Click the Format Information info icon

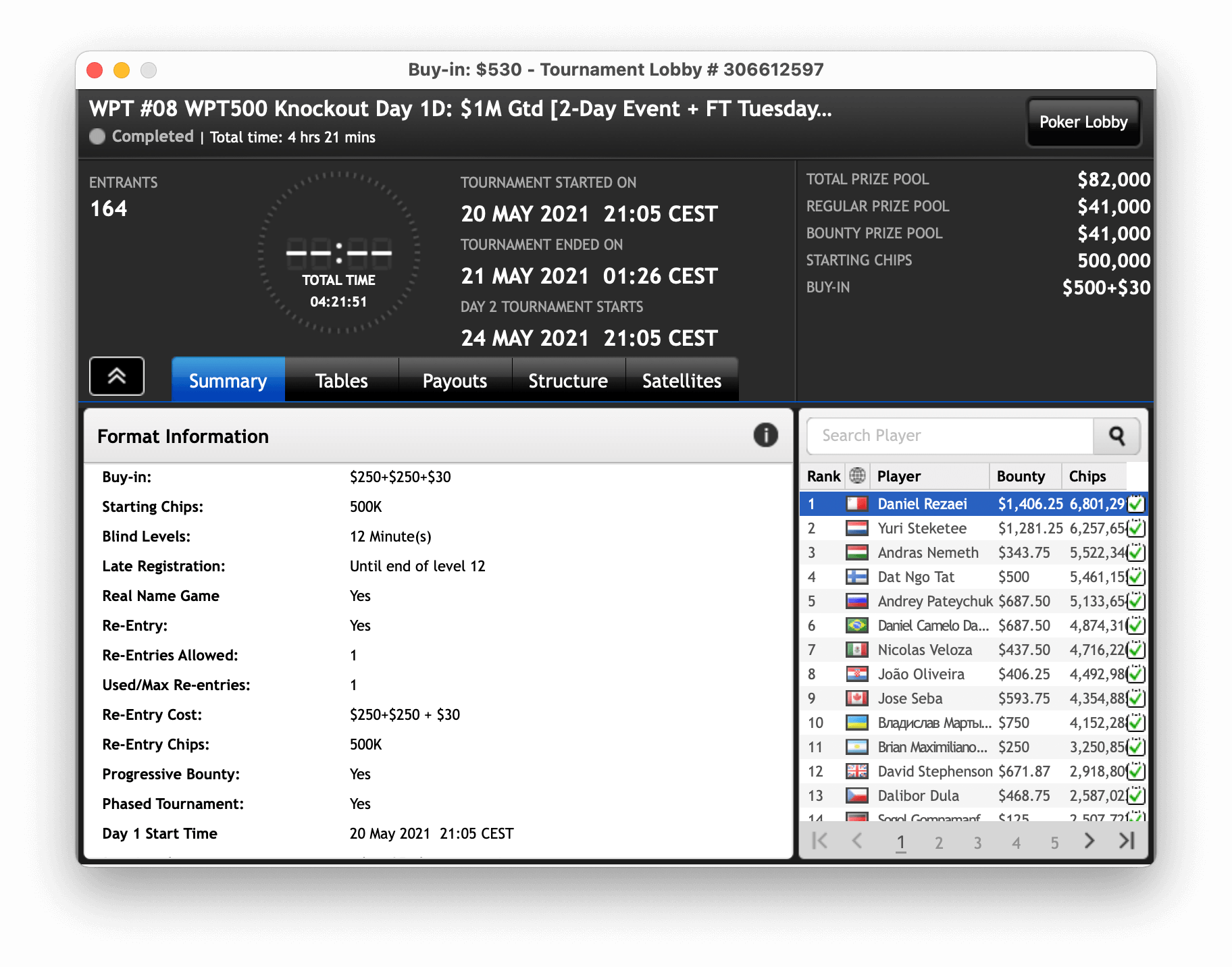tap(765, 436)
